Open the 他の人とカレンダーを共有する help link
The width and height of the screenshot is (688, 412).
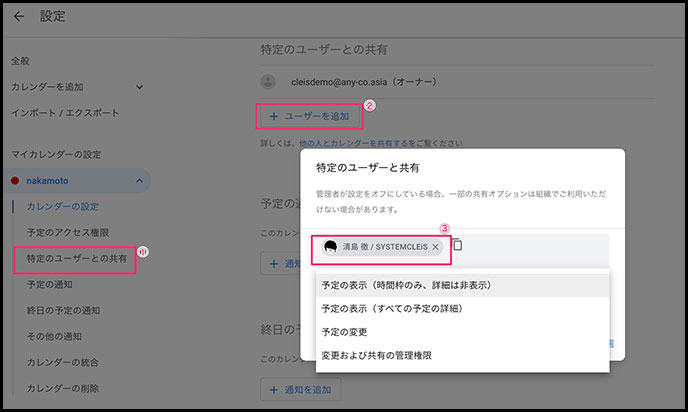click(x=354, y=143)
